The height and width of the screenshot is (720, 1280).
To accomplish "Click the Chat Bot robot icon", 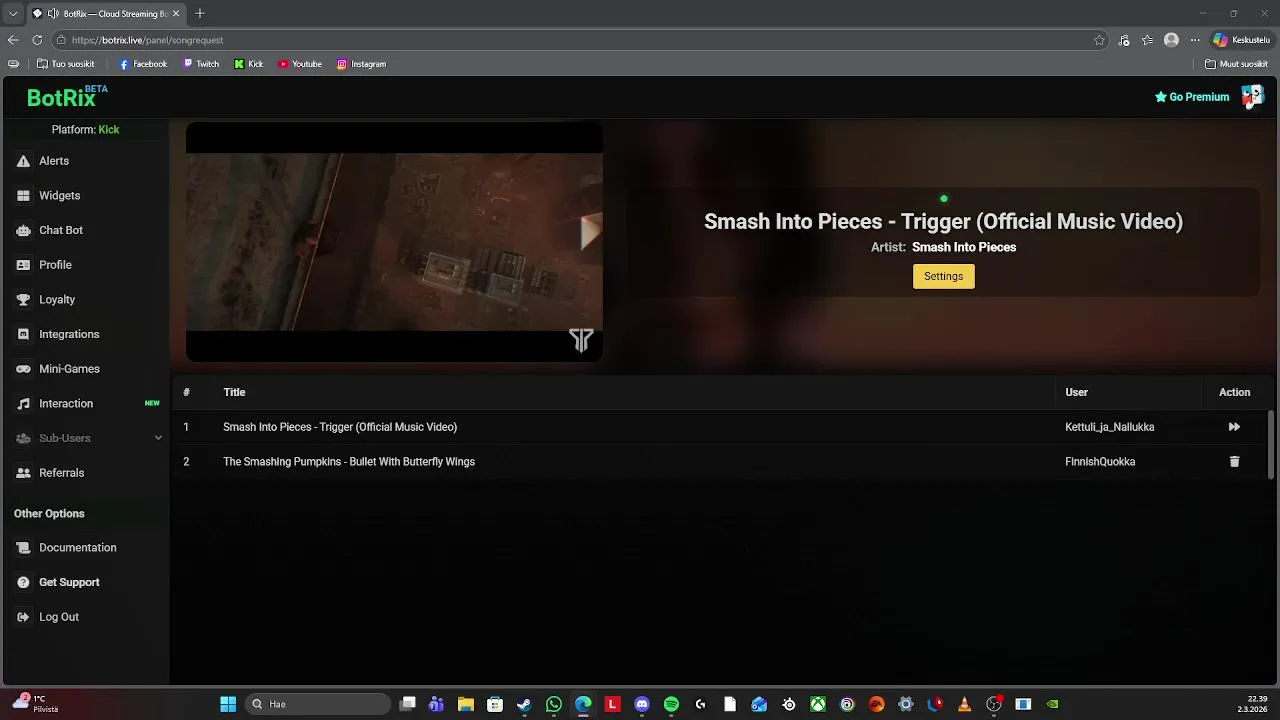I will tap(23, 230).
